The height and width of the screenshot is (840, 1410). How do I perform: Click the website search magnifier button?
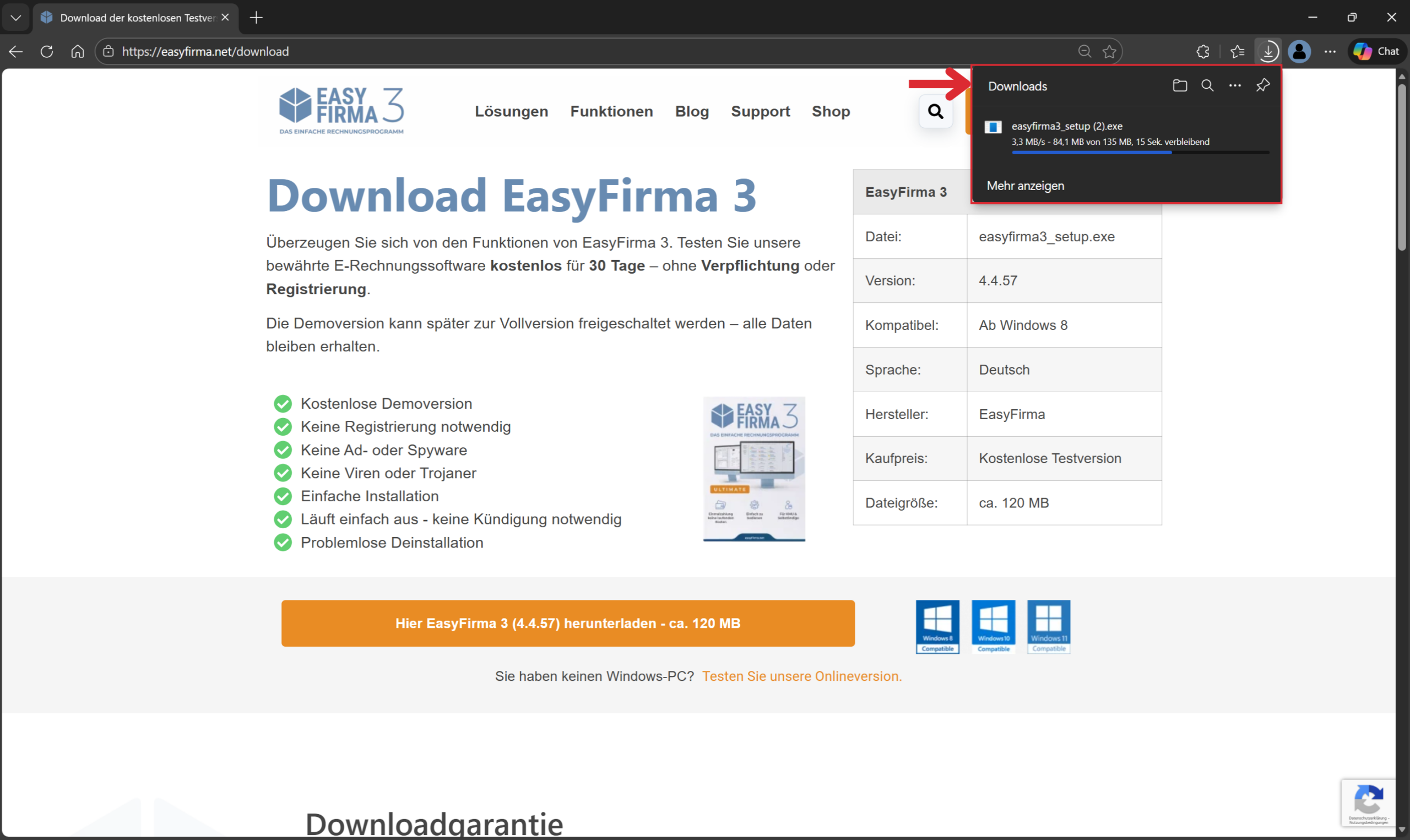click(935, 111)
